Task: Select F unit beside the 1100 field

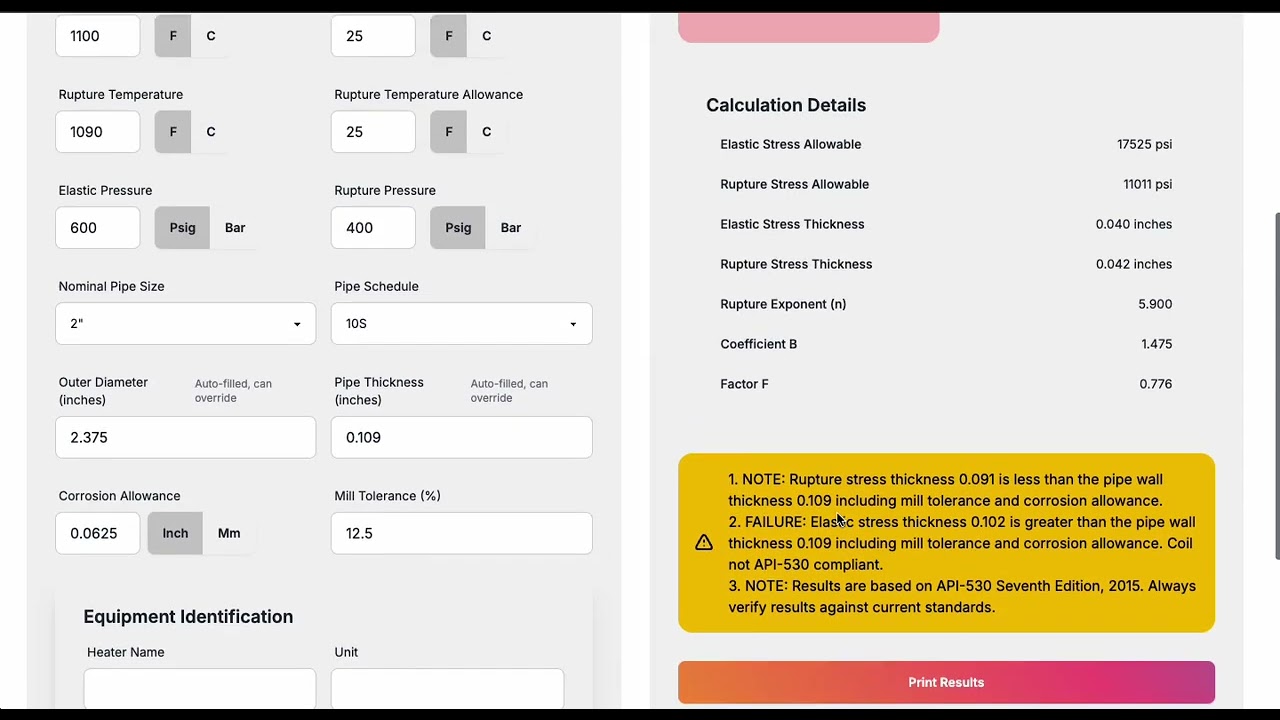Action: point(173,36)
